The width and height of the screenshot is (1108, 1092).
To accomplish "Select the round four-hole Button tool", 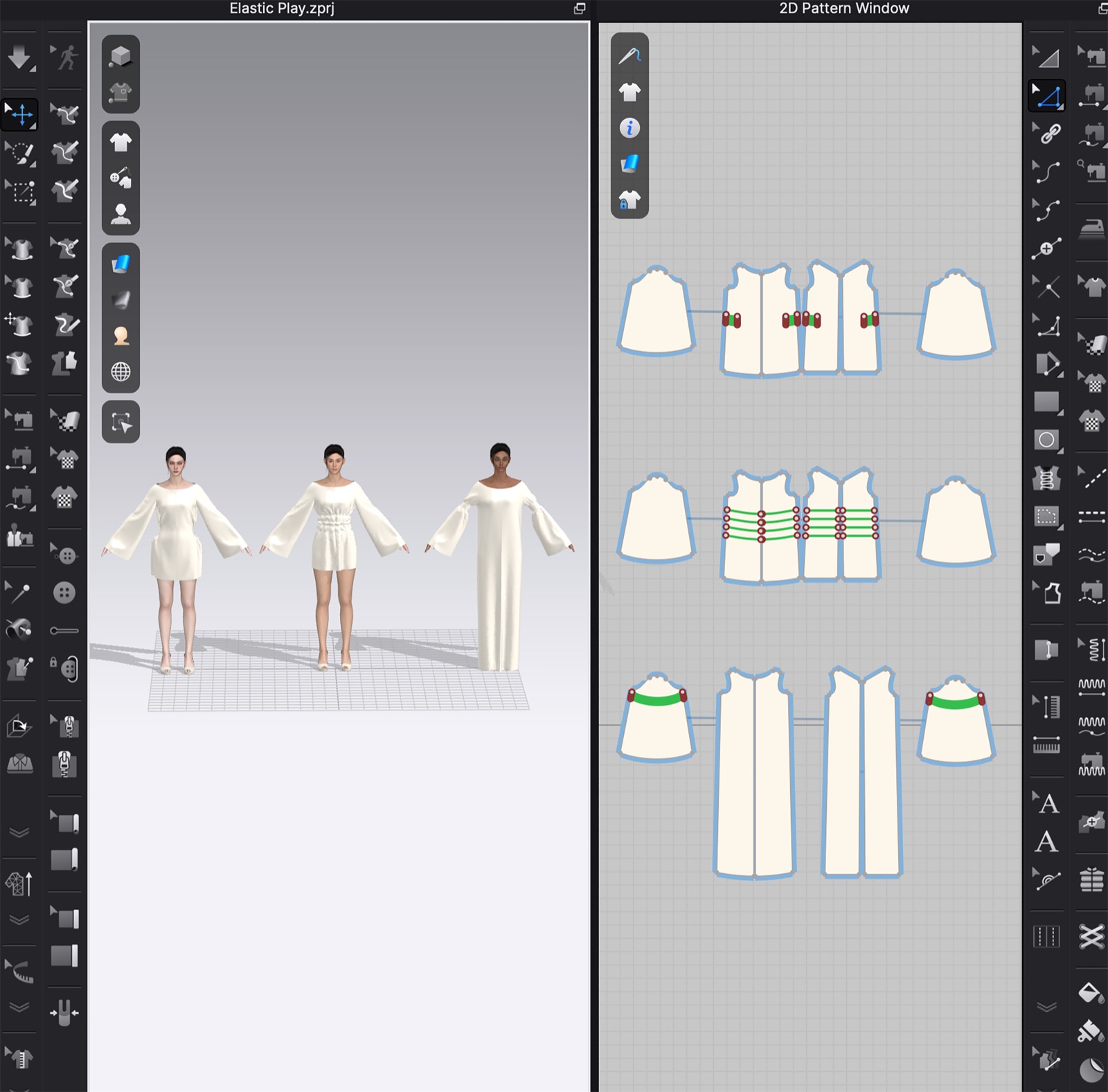I will pos(64,593).
